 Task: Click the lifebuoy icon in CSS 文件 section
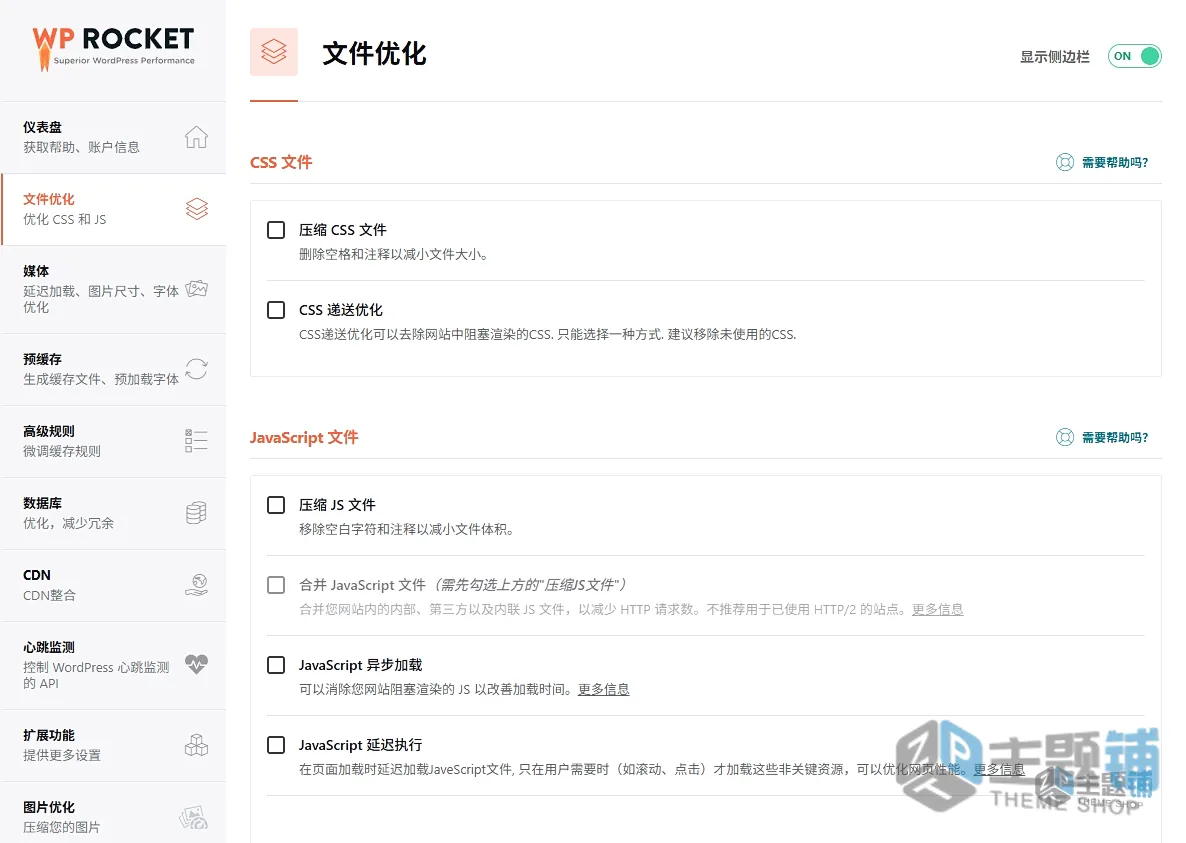click(x=1064, y=163)
